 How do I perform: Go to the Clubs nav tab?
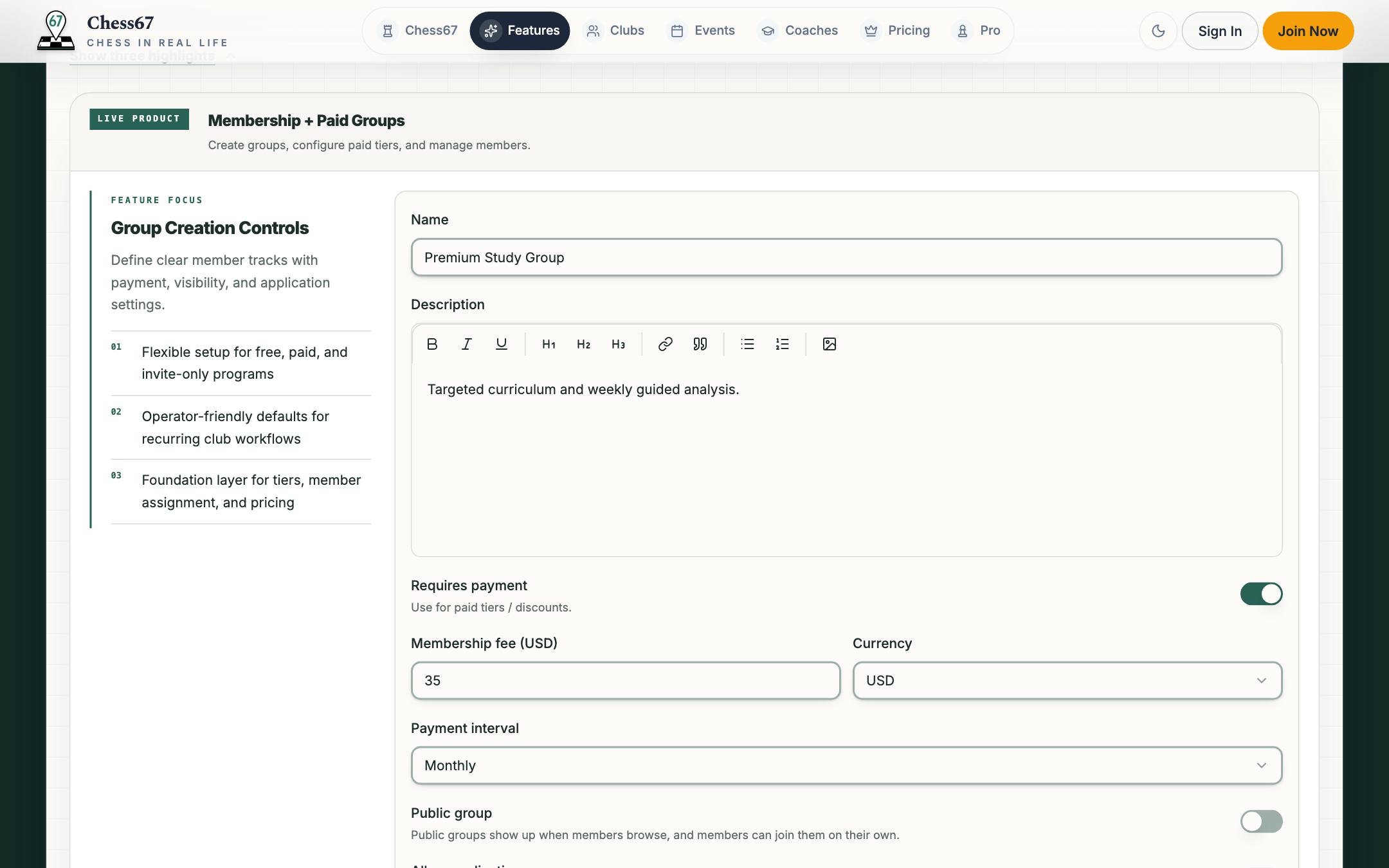click(x=615, y=30)
